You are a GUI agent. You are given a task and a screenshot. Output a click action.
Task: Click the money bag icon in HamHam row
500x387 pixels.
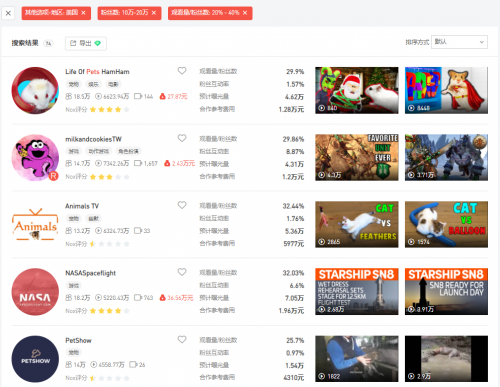tap(162, 96)
